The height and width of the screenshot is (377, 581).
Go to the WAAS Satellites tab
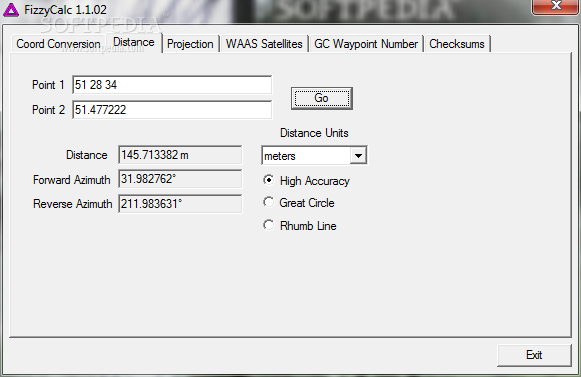(x=264, y=44)
